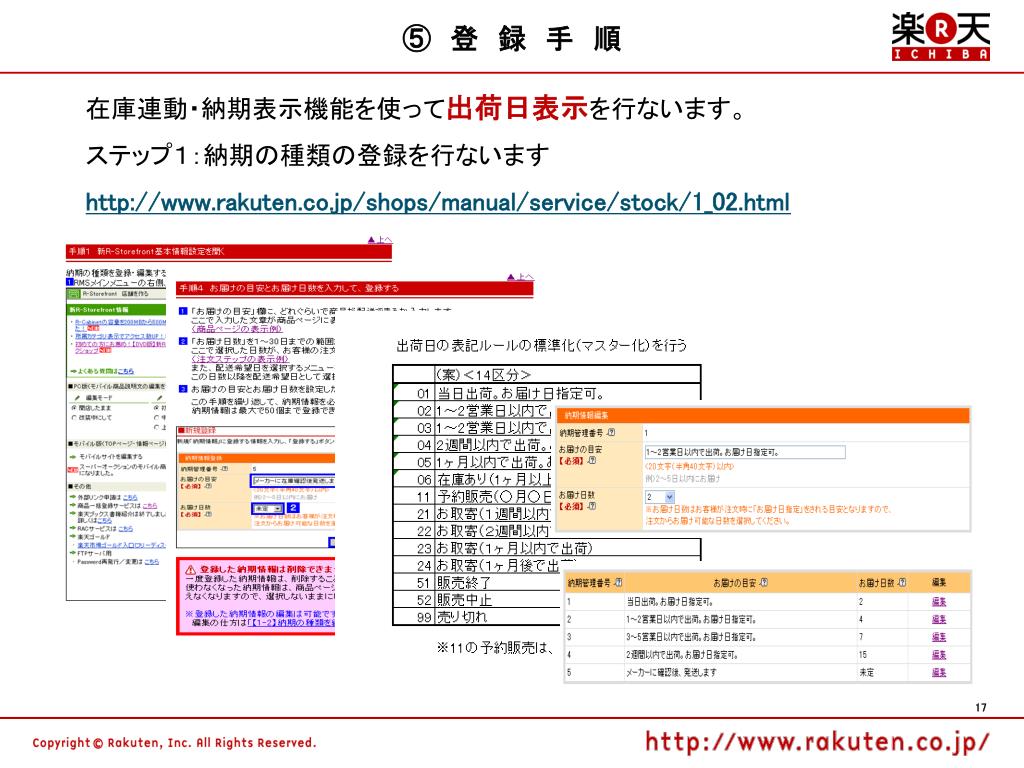Screen dimensions: 1024x768
Task: Click the R-Storefront 店舗を作る tab icon
Action: pyautogui.click(x=74, y=294)
